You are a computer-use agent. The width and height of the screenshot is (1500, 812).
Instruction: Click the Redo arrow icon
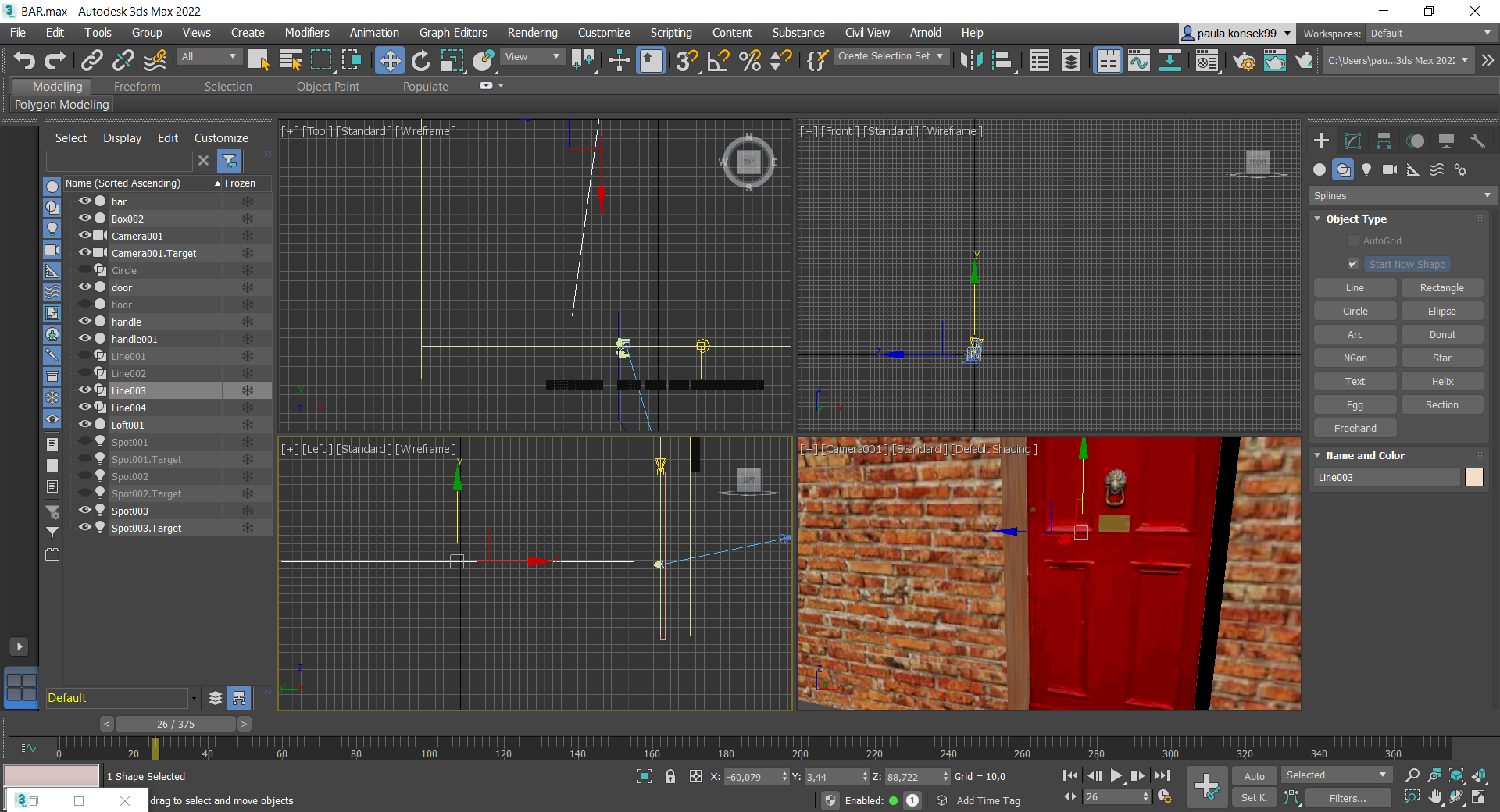[x=55, y=60]
